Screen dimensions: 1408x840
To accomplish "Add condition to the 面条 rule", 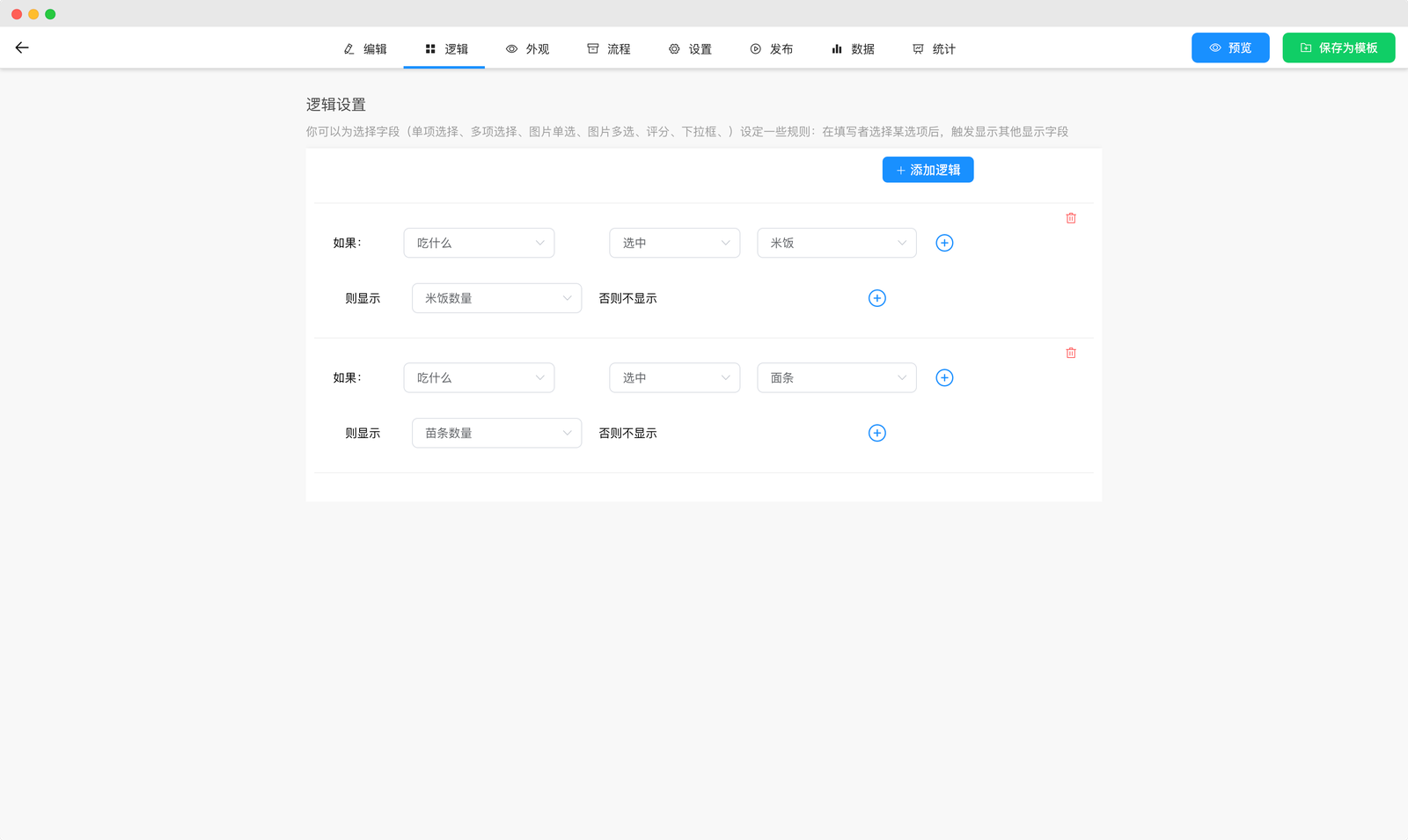I will [x=944, y=377].
